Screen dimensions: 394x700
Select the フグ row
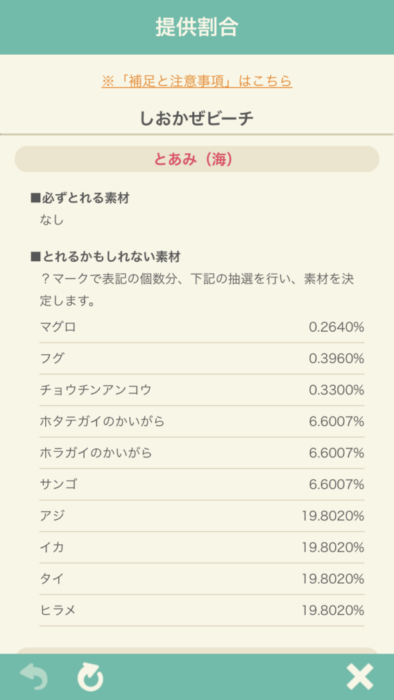coord(202,358)
